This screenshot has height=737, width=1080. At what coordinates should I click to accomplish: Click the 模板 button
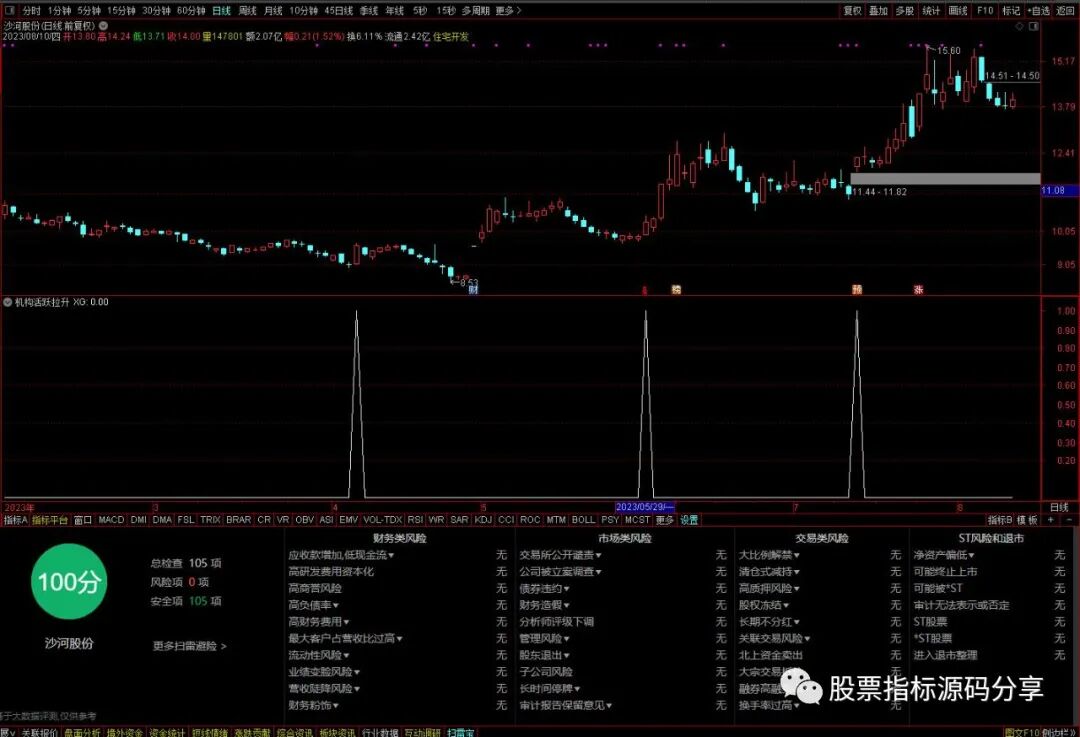tap(1028, 520)
